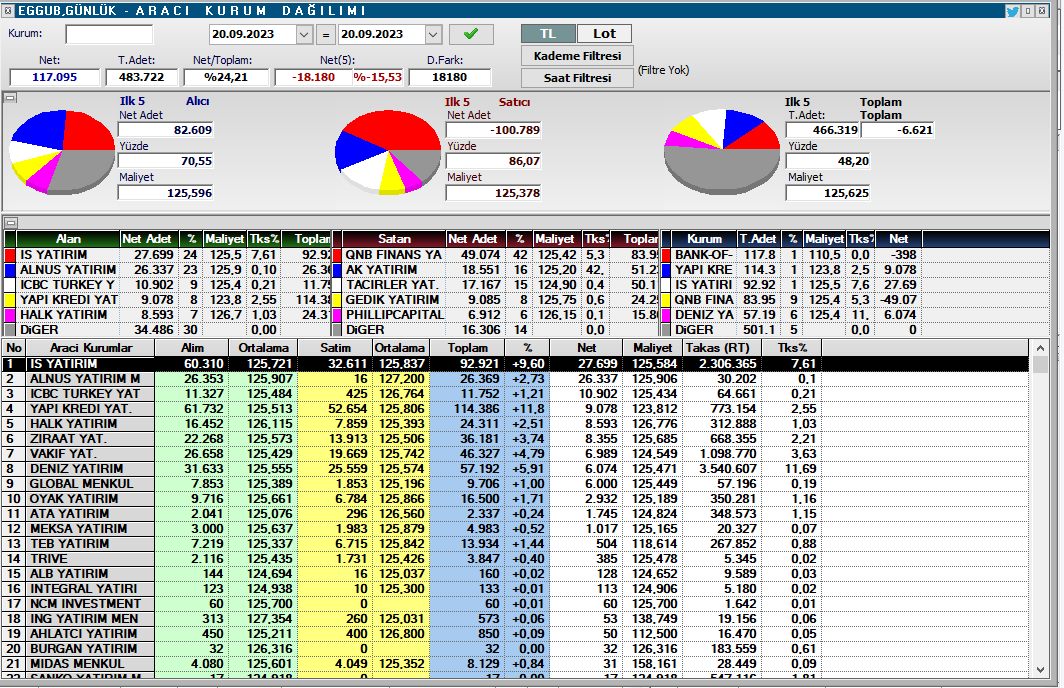Select the BURGAN YATIRIM row
The height and width of the screenshot is (688, 1064).
click(x=515, y=649)
